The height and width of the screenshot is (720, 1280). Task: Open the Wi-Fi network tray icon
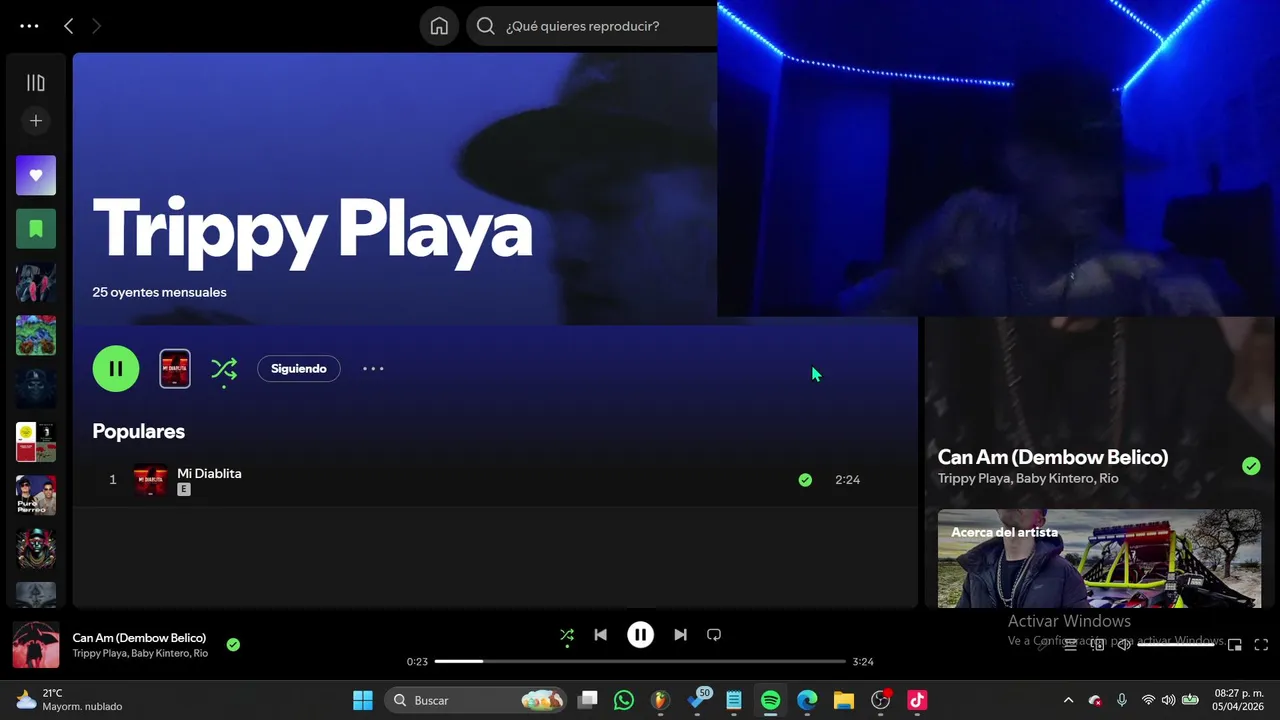(1148, 700)
